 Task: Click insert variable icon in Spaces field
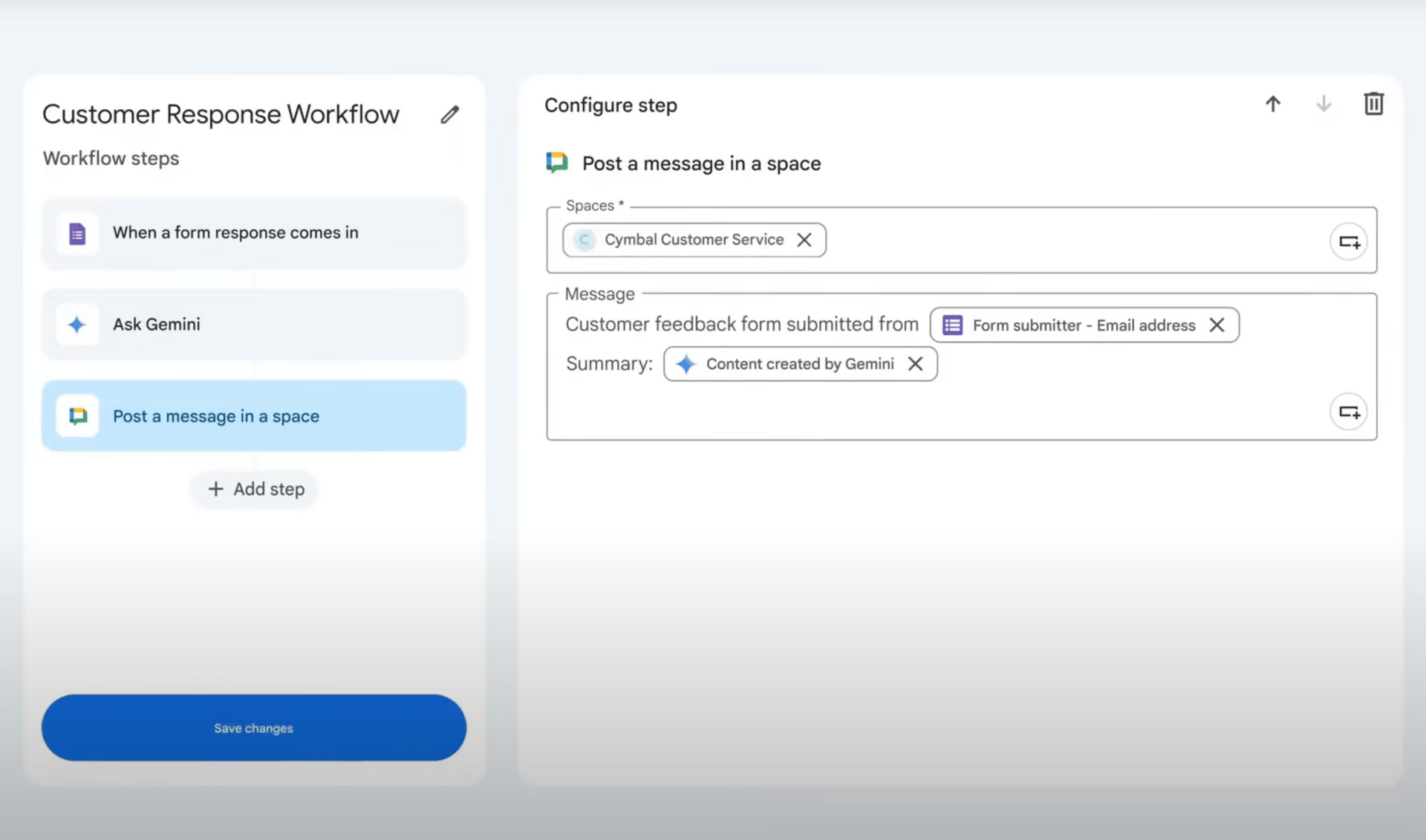(x=1349, y=241)
